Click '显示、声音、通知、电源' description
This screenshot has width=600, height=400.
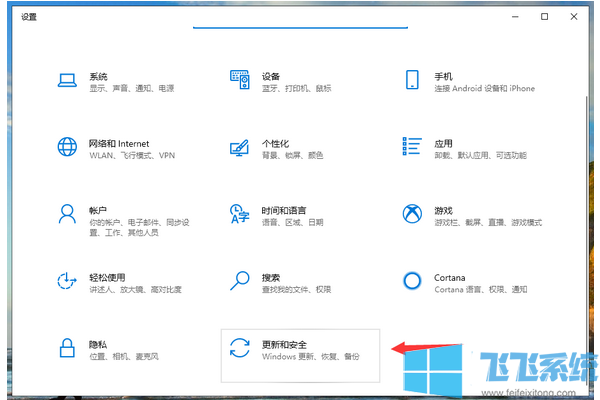[132, 88]
